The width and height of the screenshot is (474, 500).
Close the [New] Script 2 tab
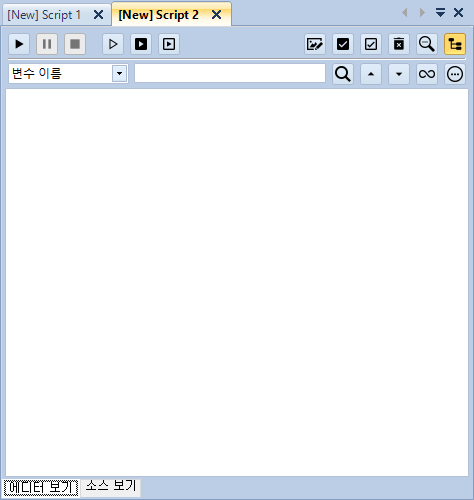[x=217, y=15]
